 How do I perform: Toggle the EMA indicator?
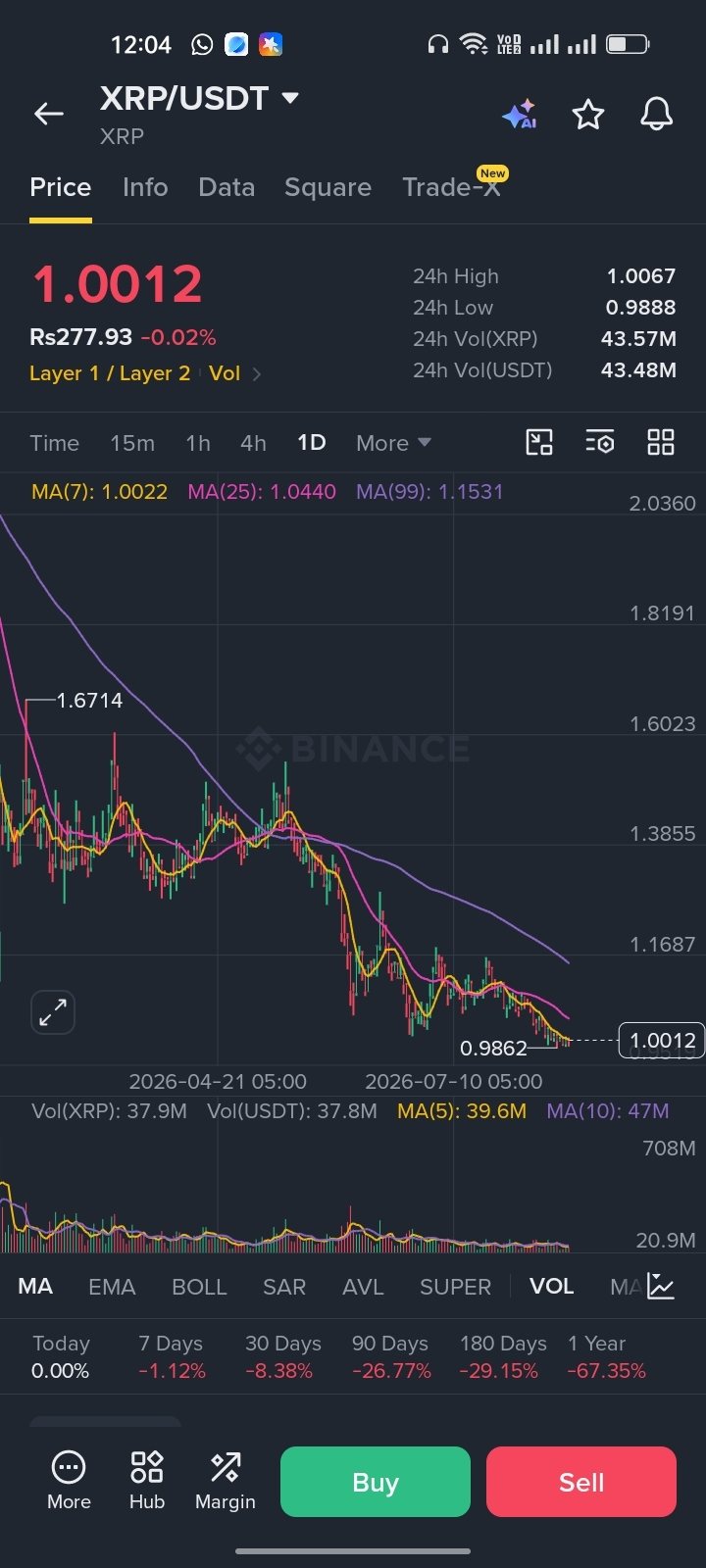click(x=112, y=1286)
